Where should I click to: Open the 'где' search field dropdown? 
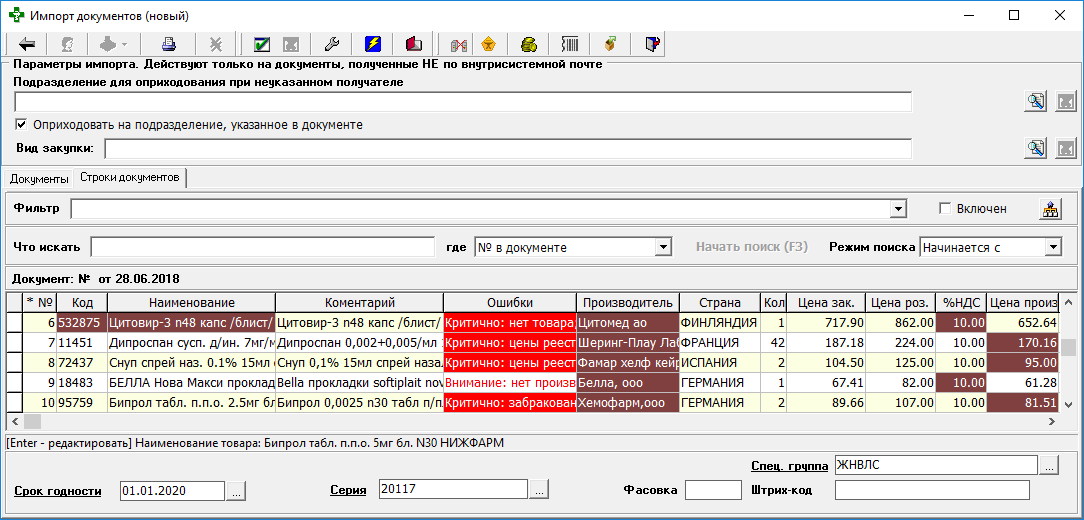(x=663, y=247)
